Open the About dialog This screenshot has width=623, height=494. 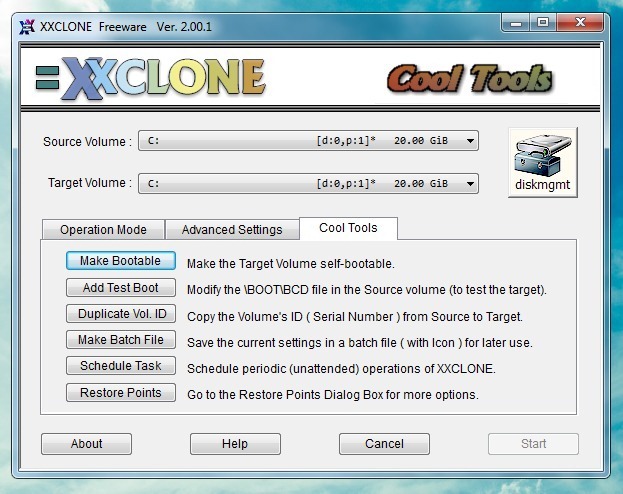coord(86,444)
